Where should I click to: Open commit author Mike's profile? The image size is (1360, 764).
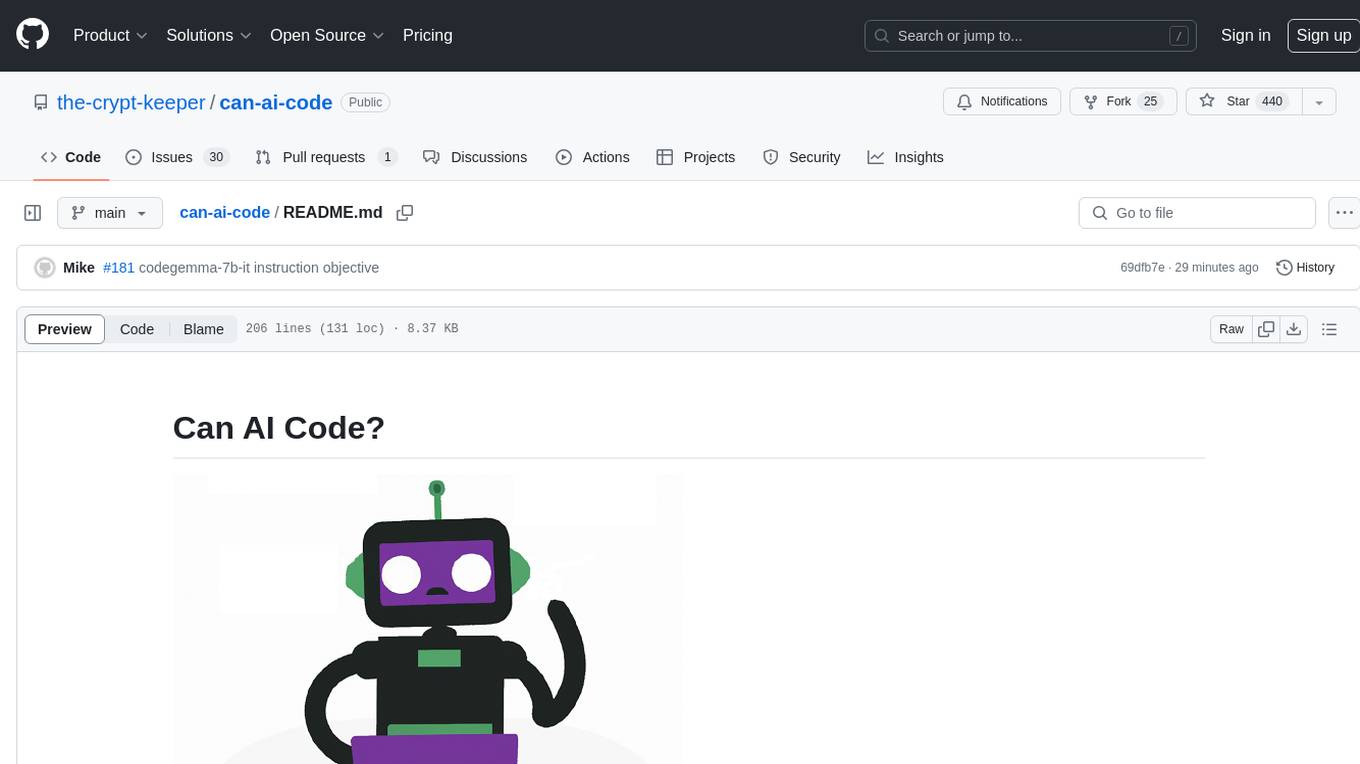pos(79,268)
